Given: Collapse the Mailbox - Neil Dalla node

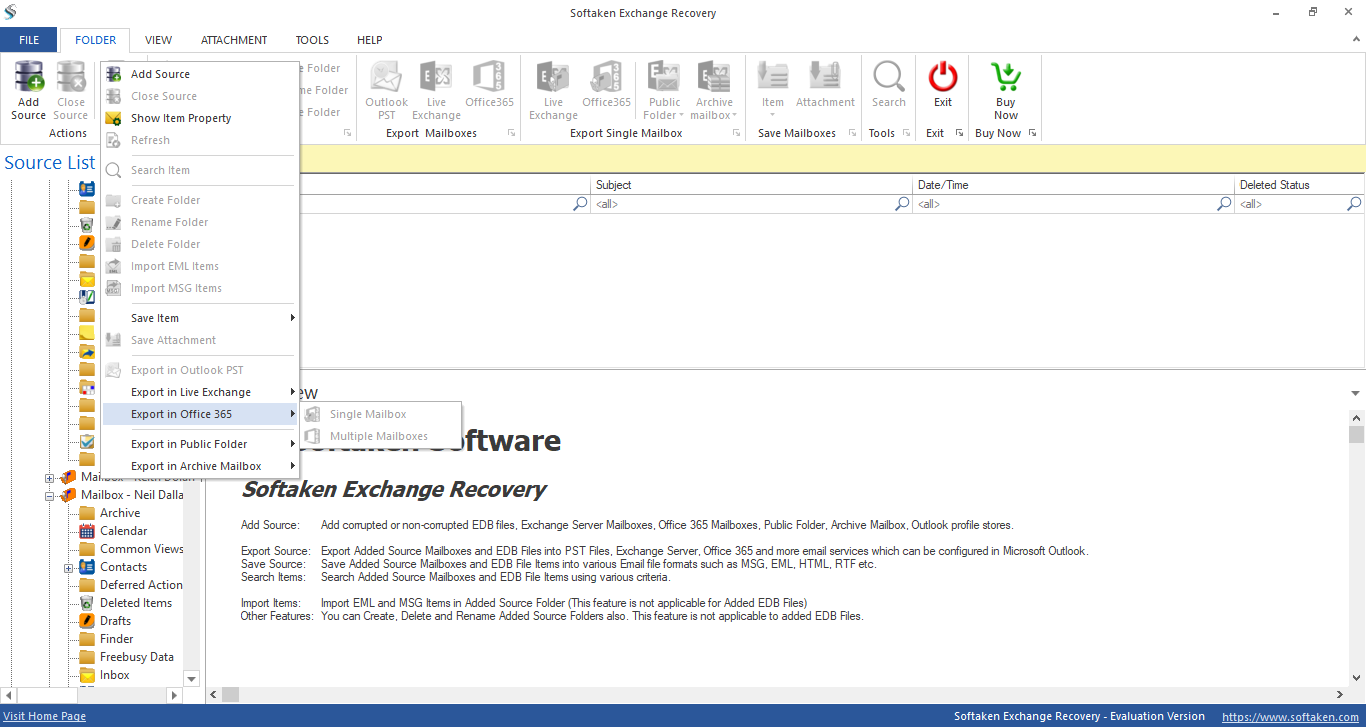Looking at the screenshot, I should click(49, 495).
